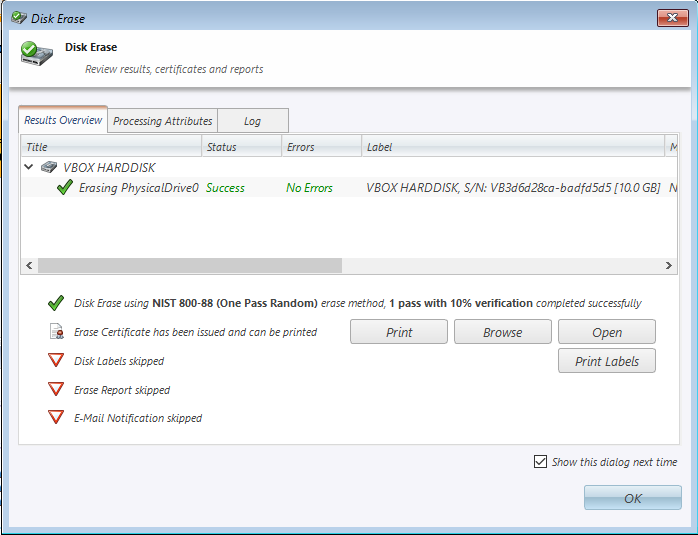Open the Processing Attributes tab
698x535 pixels.
[162, 121]
